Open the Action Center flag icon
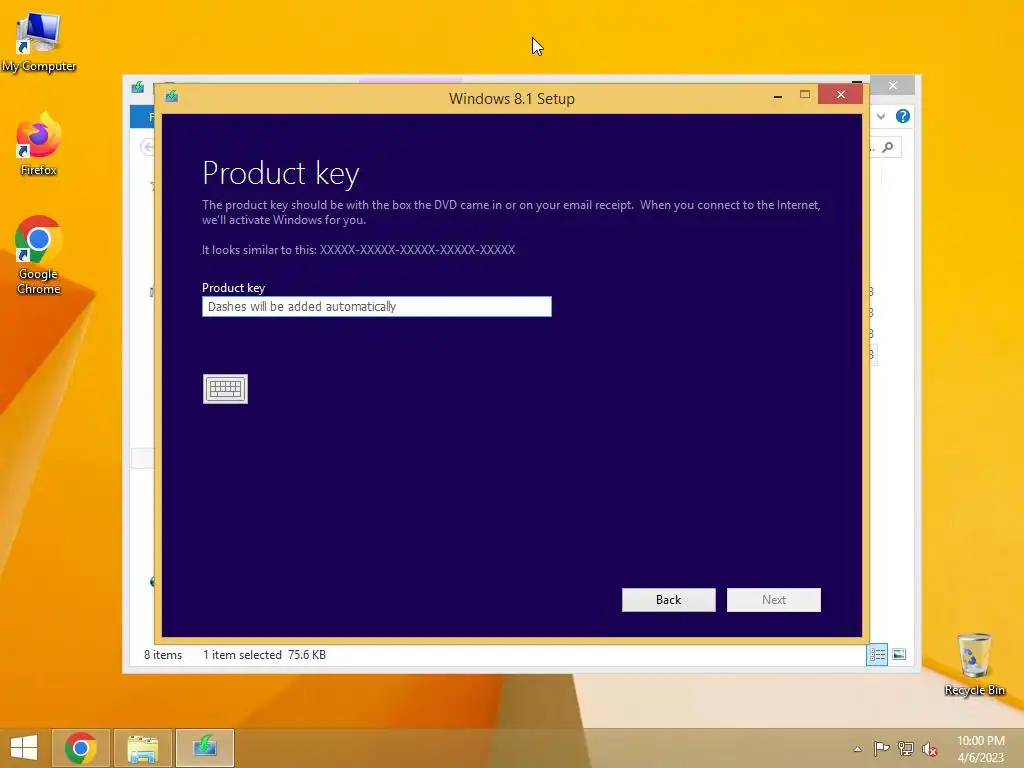 [x=881, y=748]
